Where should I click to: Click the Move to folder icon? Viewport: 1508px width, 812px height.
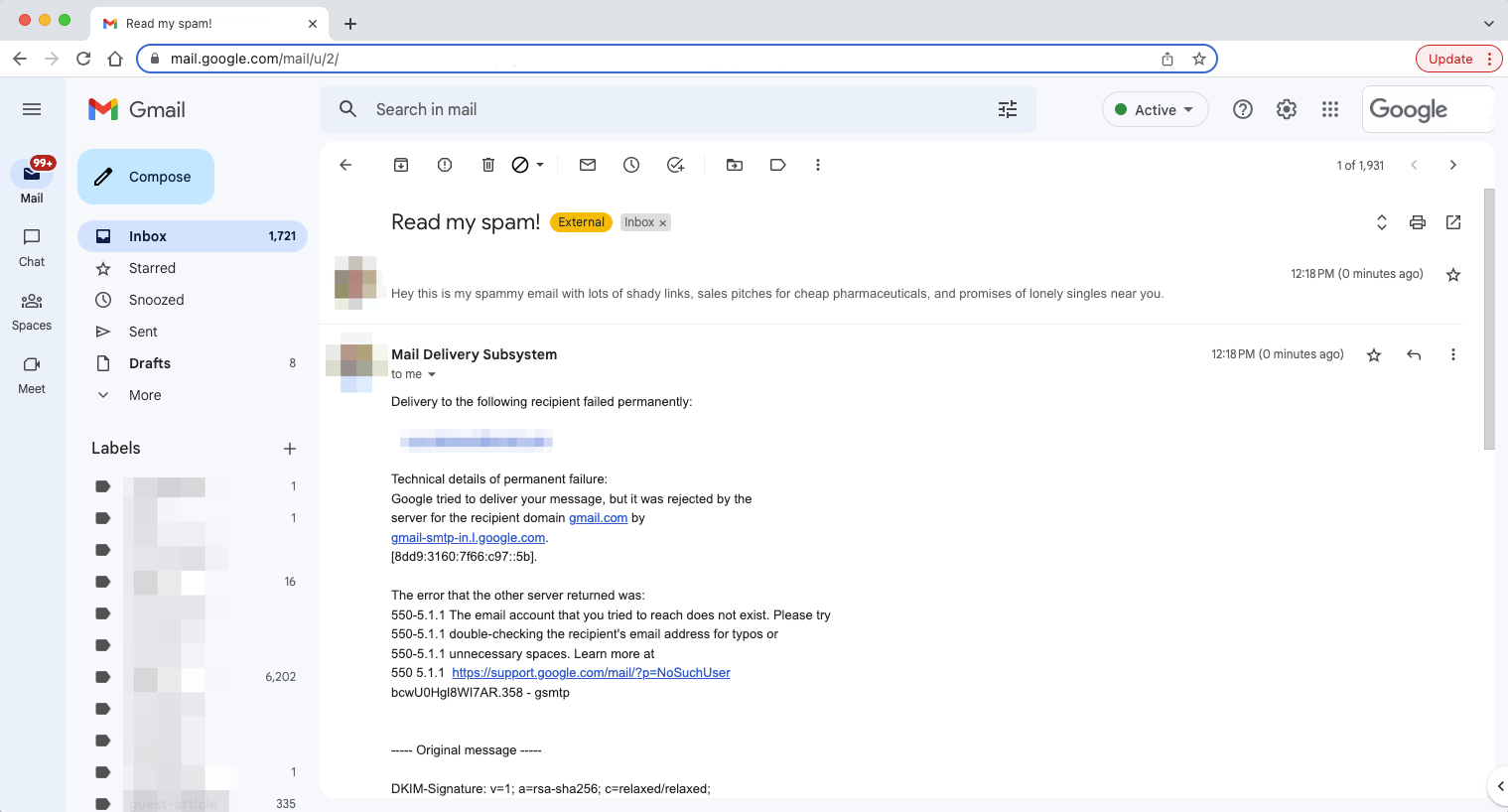735,165
